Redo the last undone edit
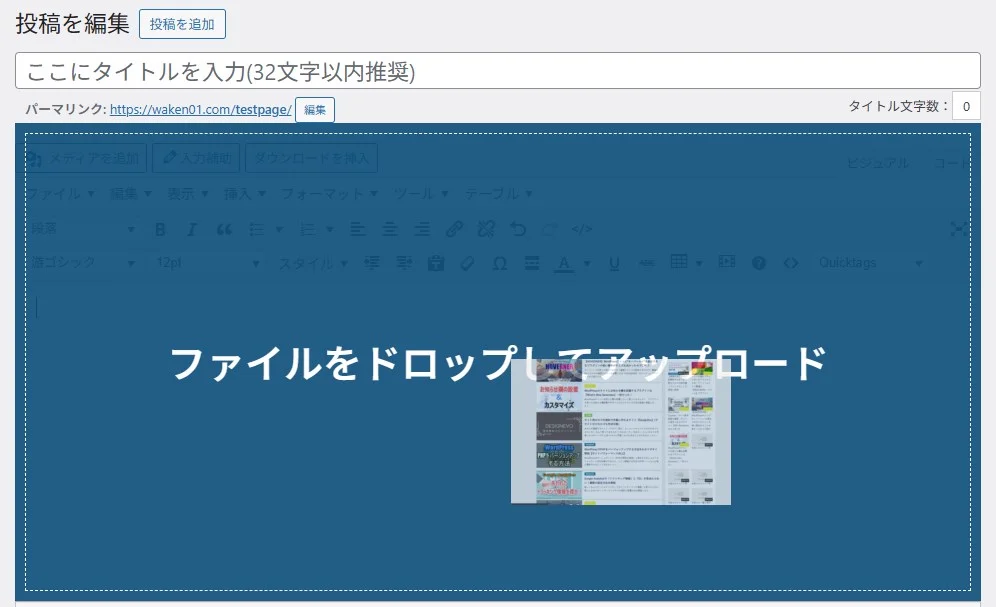Image resolution: width=996 pixels, height=607 pixels. click(x=550, y=229)
